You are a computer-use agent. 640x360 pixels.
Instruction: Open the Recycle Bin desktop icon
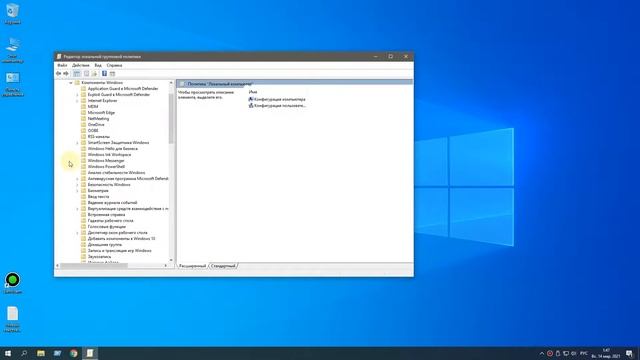(13, 14)
